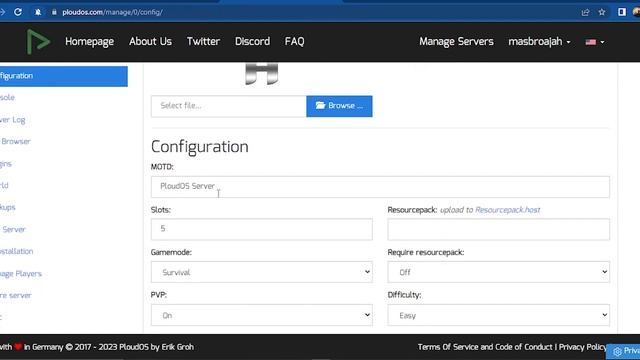Open the Difficulty dropdown set to Easy
The width and height of the screenshot is (640, 360).
498,315
